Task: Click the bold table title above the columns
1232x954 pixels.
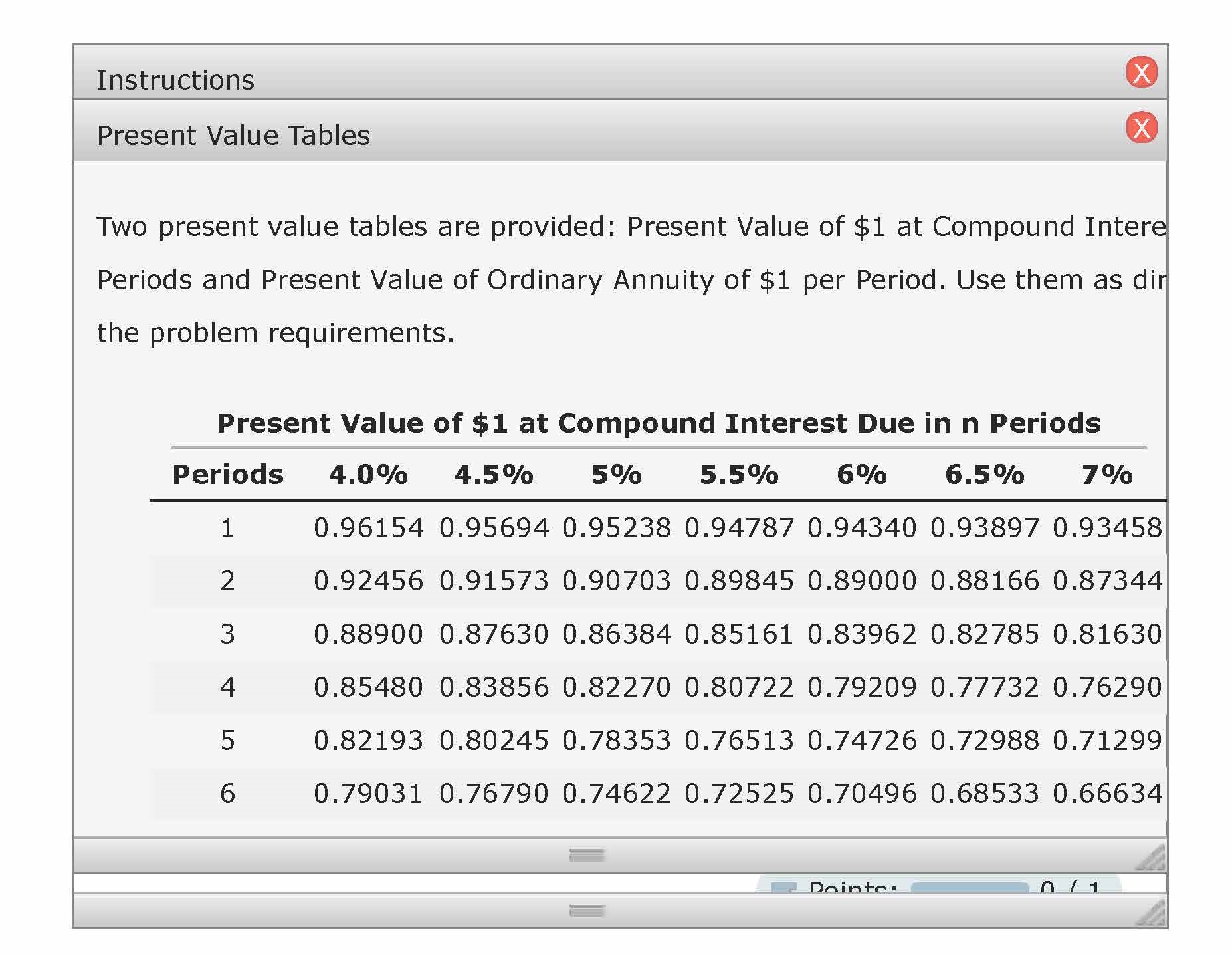Action: click(659, 423)
